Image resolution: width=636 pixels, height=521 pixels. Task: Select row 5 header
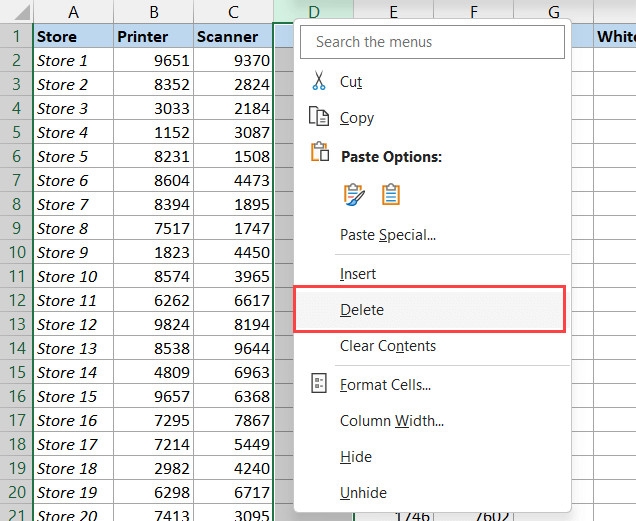(16, 132)
